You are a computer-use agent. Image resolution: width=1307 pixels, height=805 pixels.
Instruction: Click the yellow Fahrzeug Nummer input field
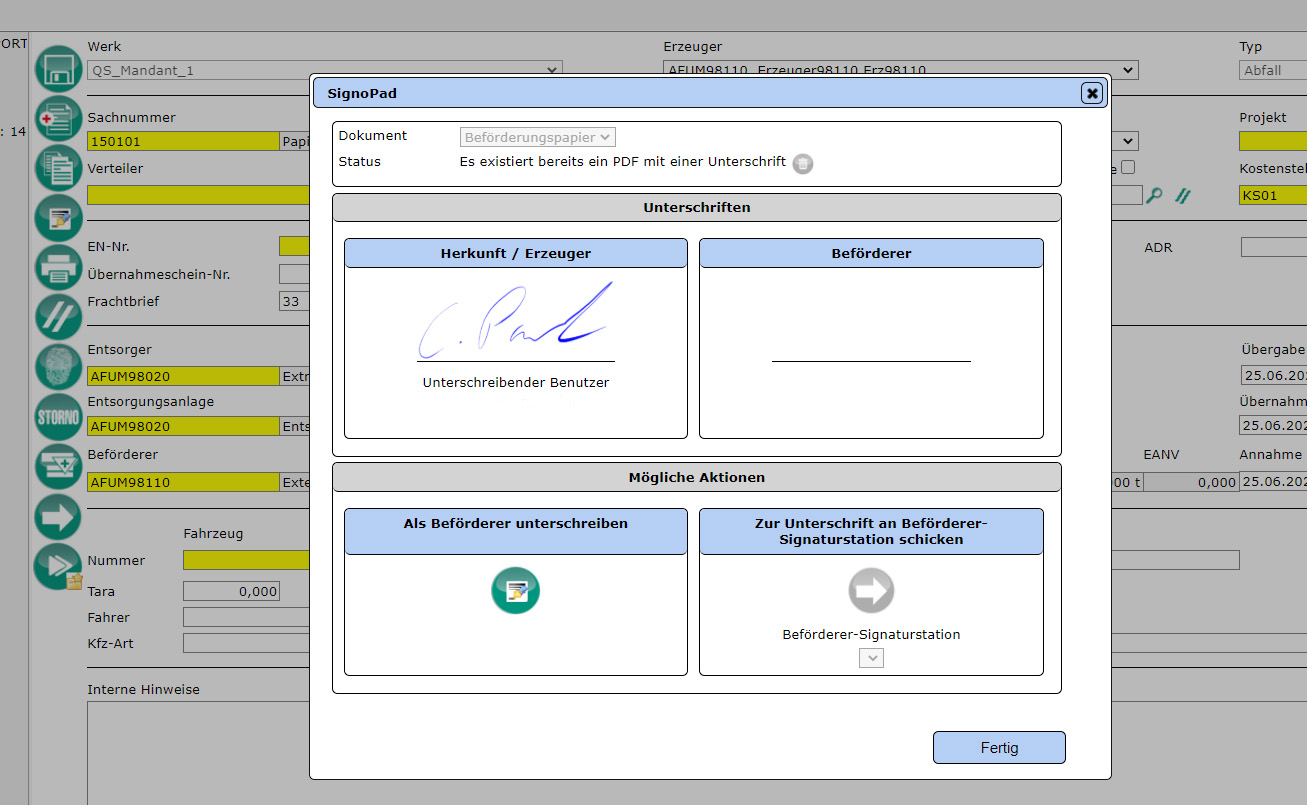[246, 560]
